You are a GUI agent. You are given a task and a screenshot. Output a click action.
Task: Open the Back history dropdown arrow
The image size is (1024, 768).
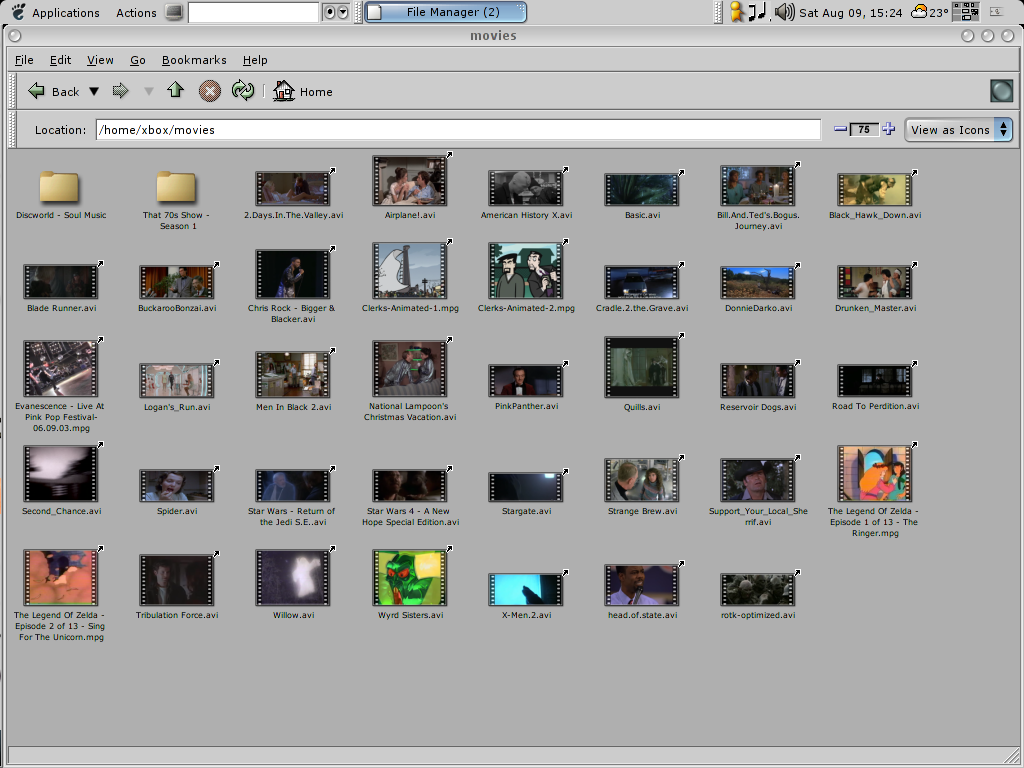tap(94, 91)
